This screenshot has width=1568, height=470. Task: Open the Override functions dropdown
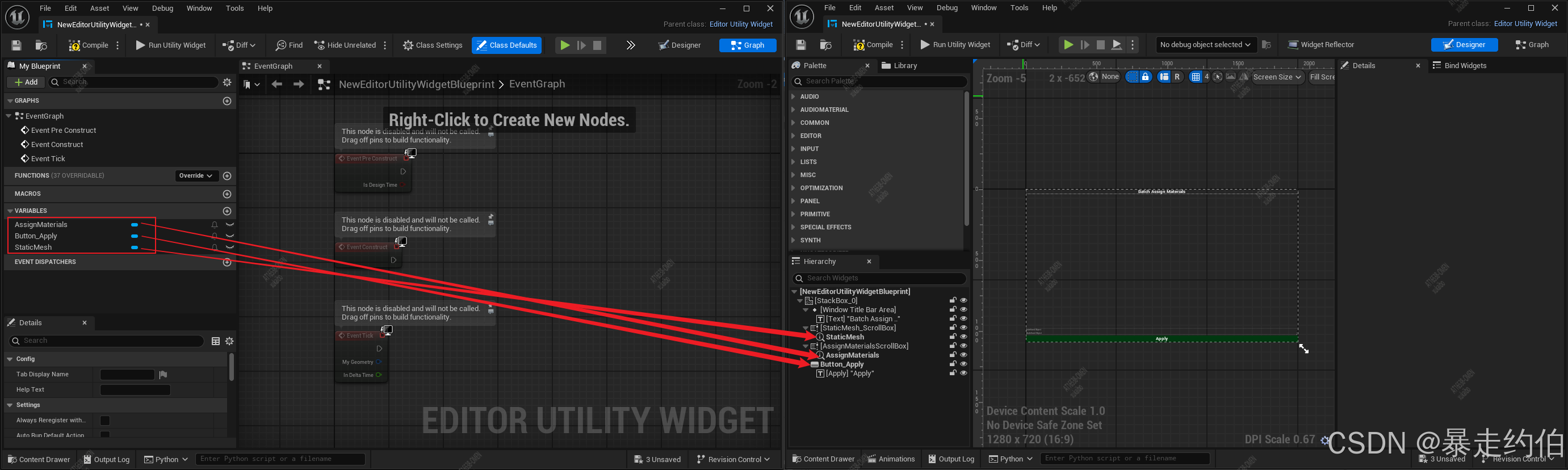196,175
